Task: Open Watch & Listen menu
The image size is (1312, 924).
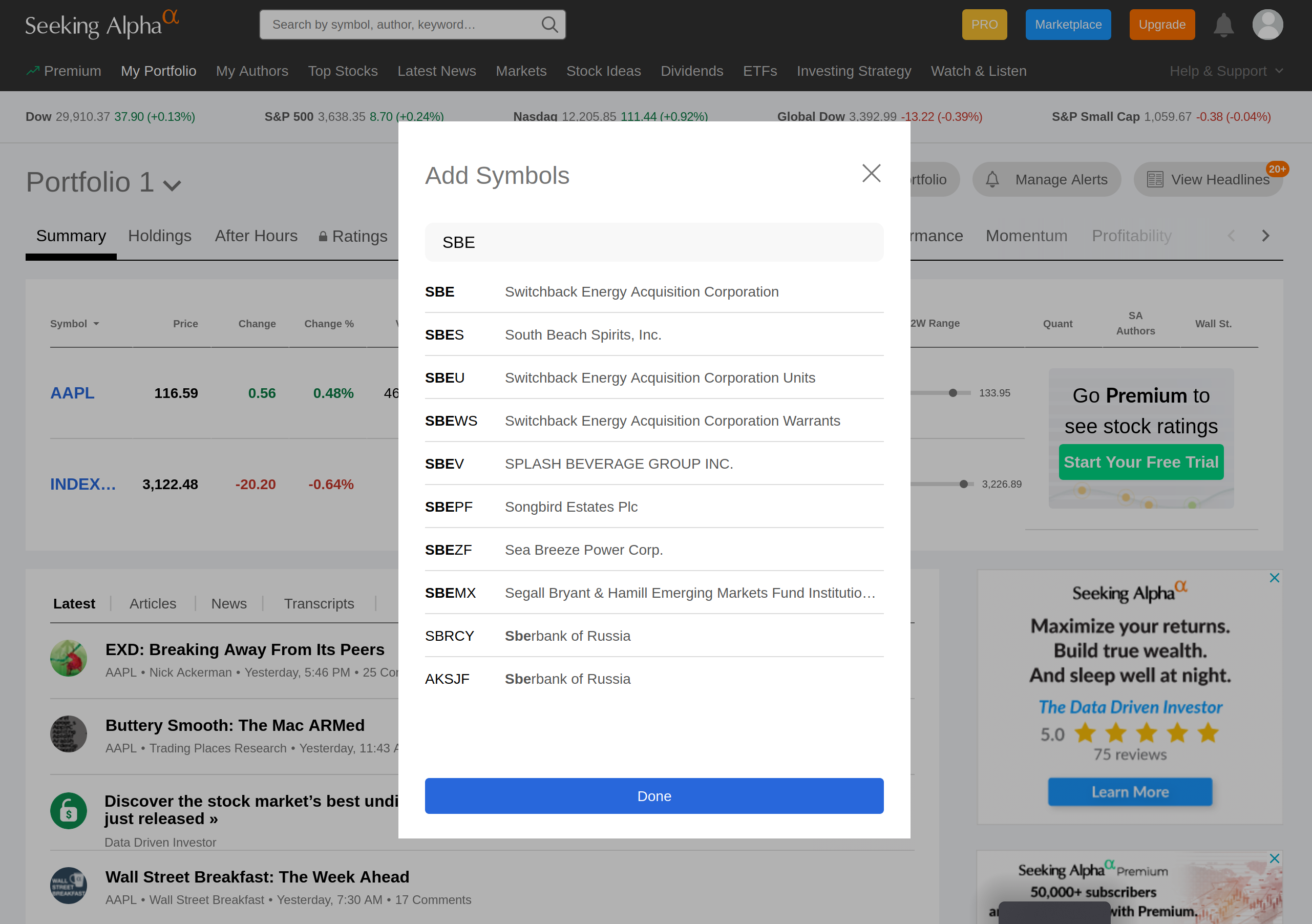Action: [978, 71]
